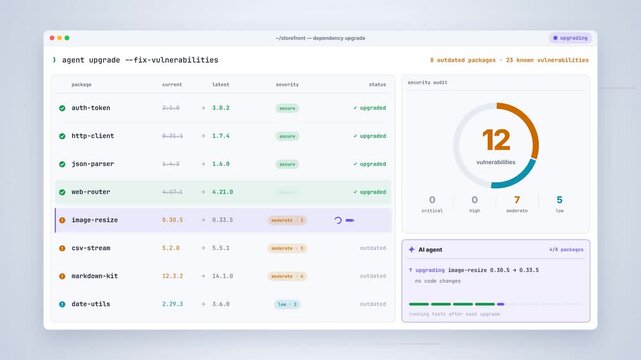Click the yellow minimize window button
Viewport: 641px width, 360px height.
pos(60,38)
